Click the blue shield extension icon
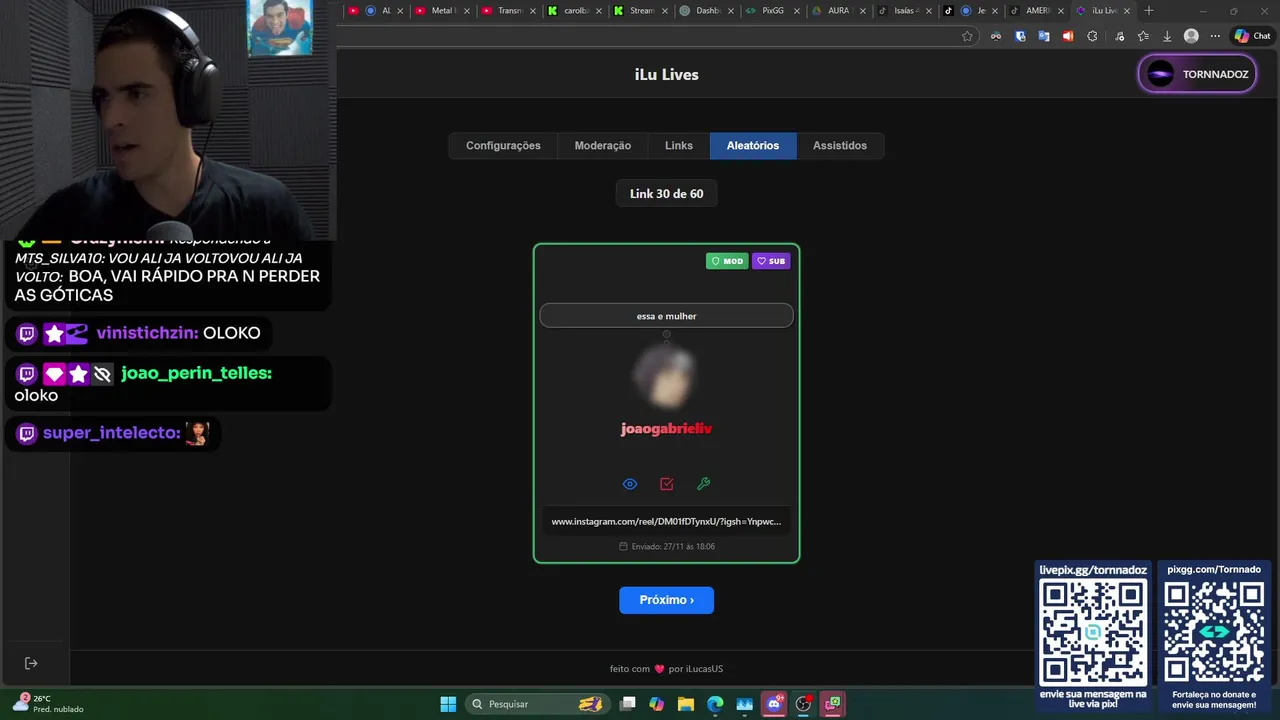The image size is (1280, 720). (x=1020, y=36)
